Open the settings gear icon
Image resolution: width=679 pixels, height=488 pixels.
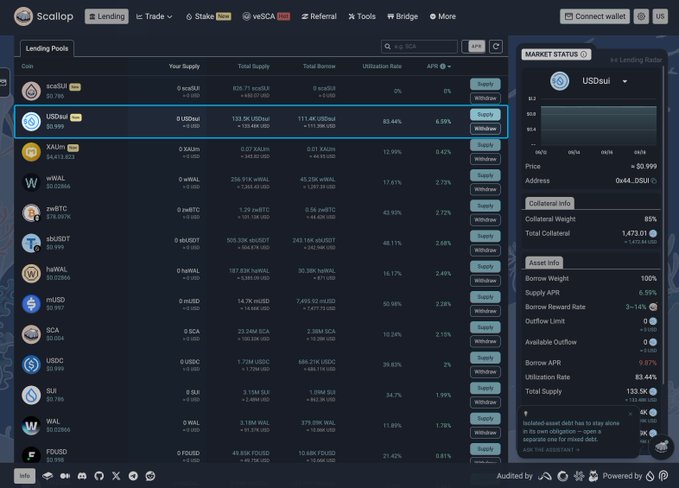tap(641, 16)
